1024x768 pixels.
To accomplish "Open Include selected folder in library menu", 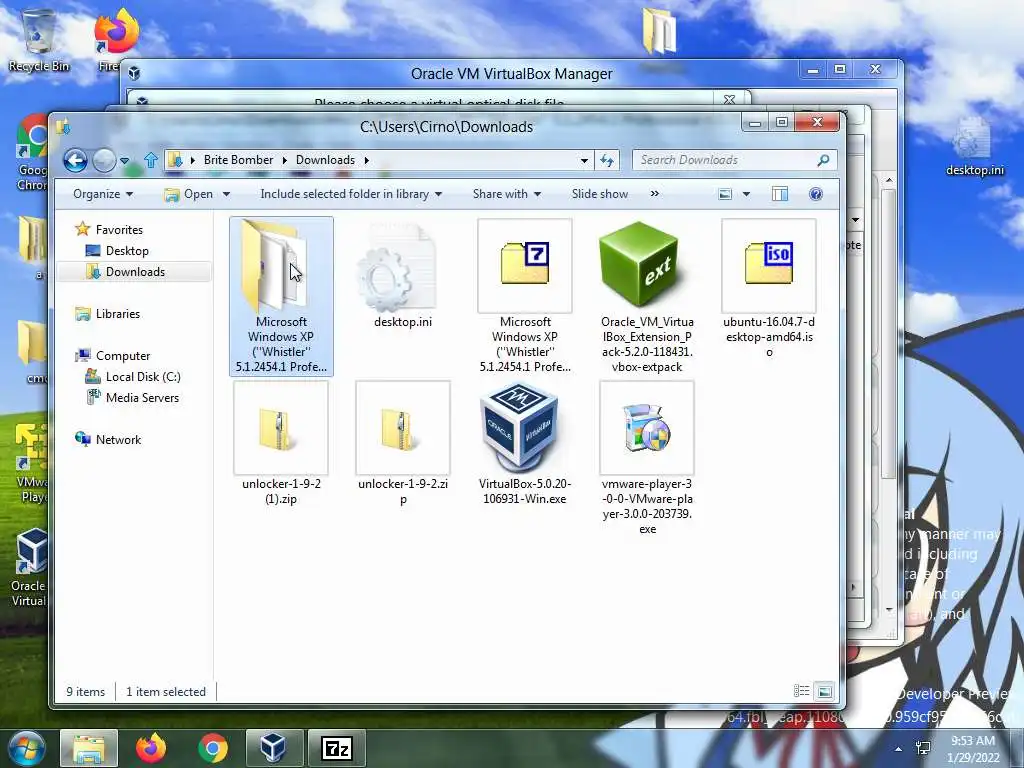I will pos(351,194).
